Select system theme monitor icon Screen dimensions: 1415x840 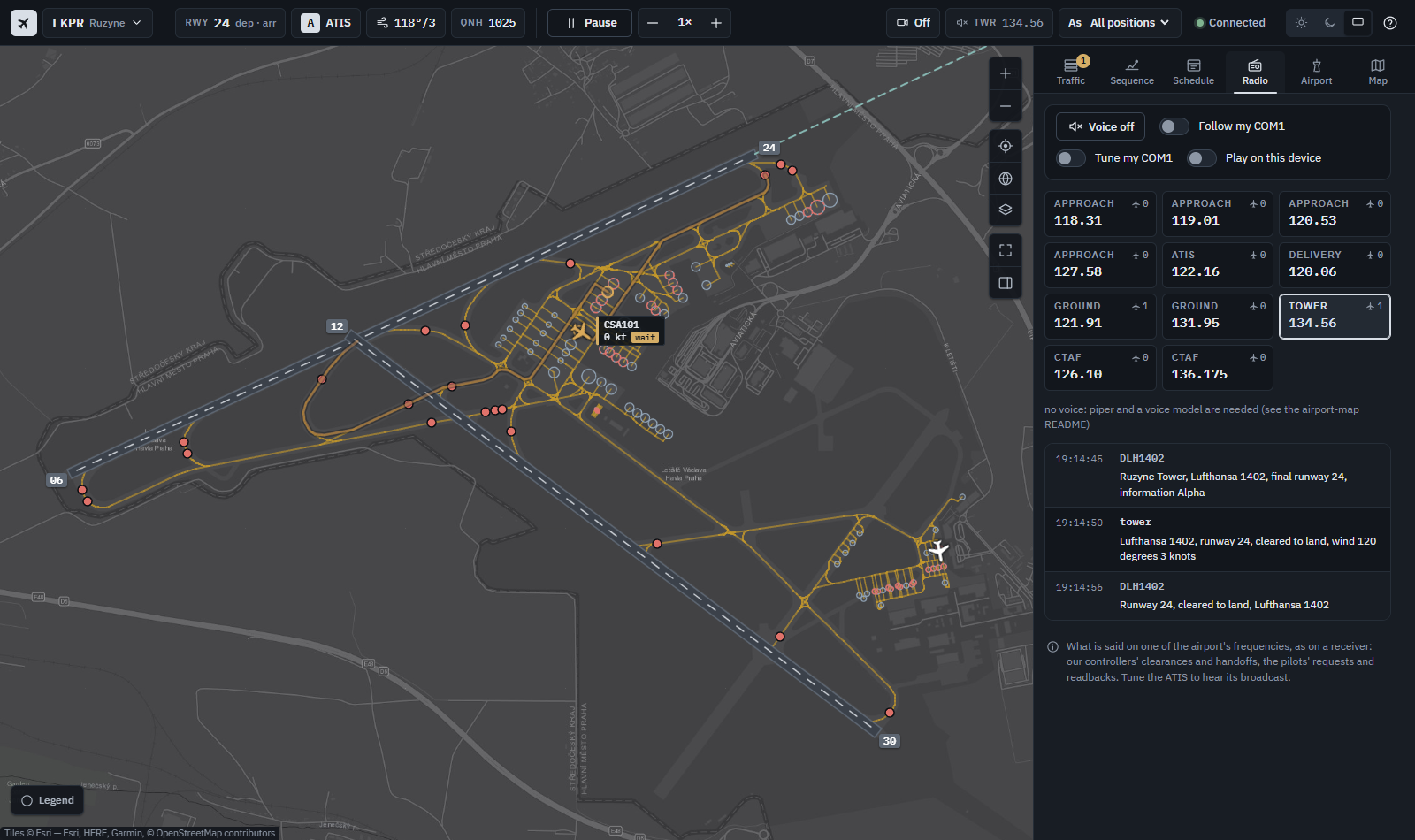[1358, 23]
